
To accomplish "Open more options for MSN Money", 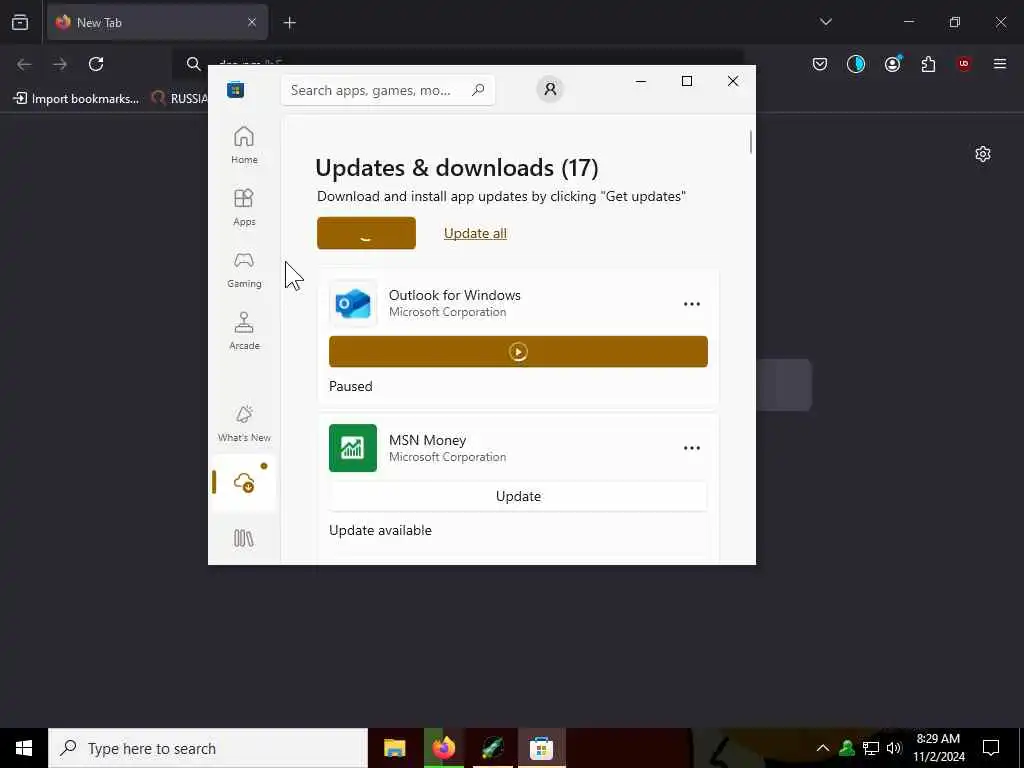I will pyautogui.click(x=692, y=448).
